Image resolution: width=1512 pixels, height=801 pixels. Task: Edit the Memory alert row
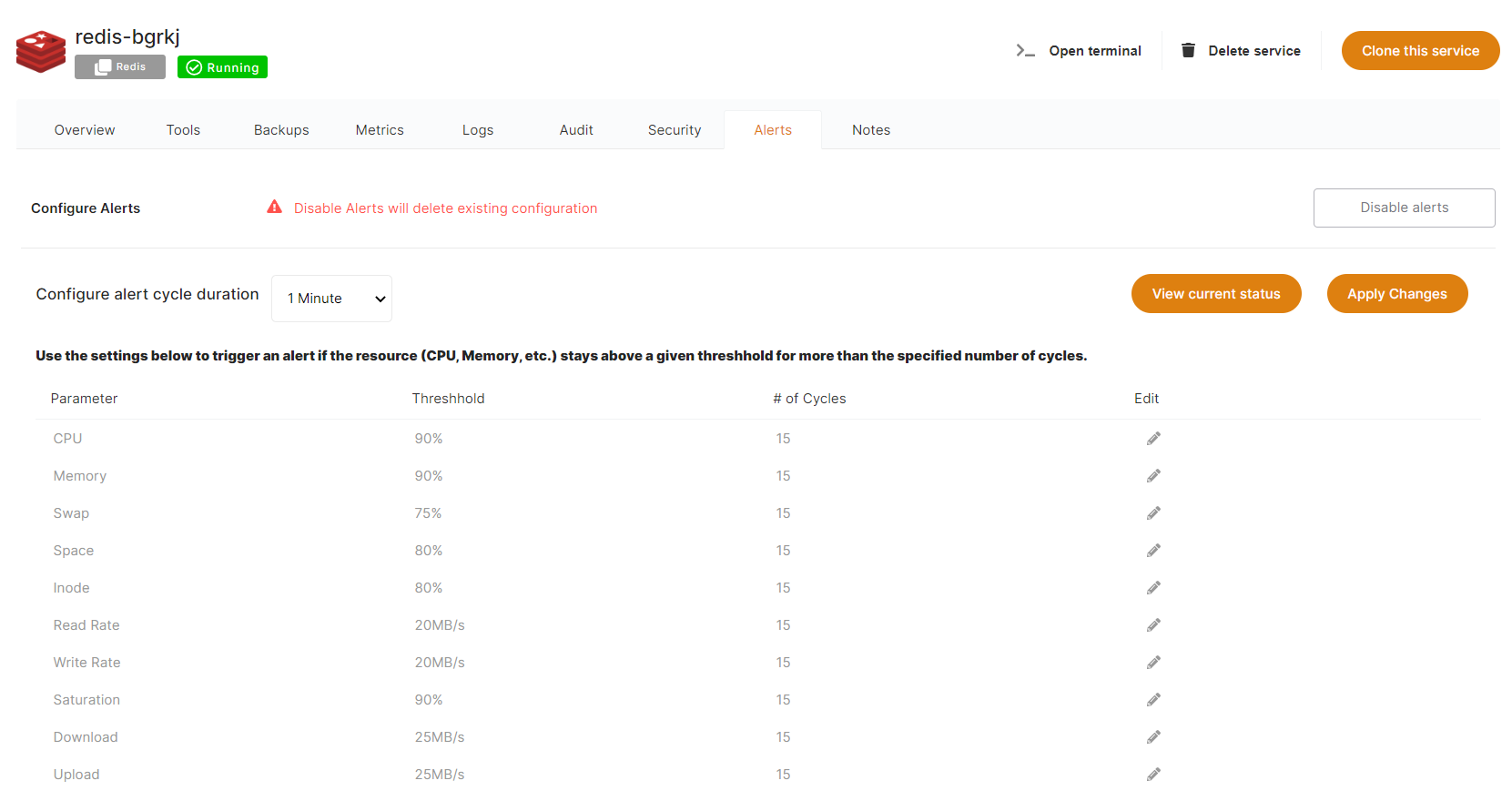(x=1153, y=476)
